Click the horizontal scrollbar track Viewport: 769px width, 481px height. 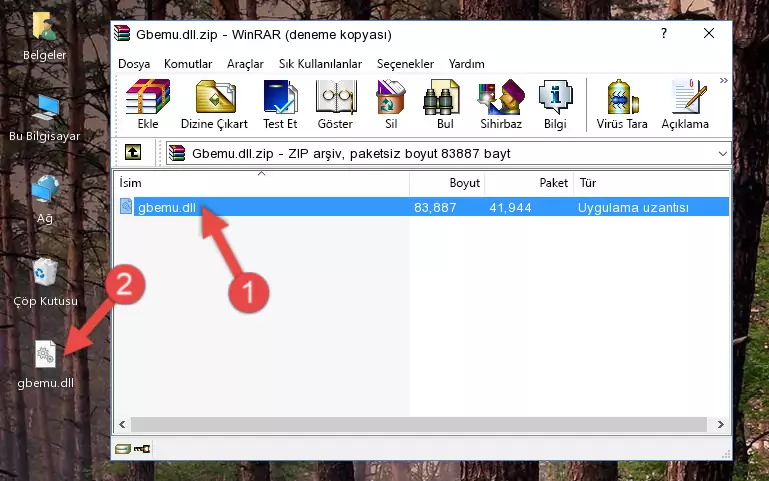(419, 425)
